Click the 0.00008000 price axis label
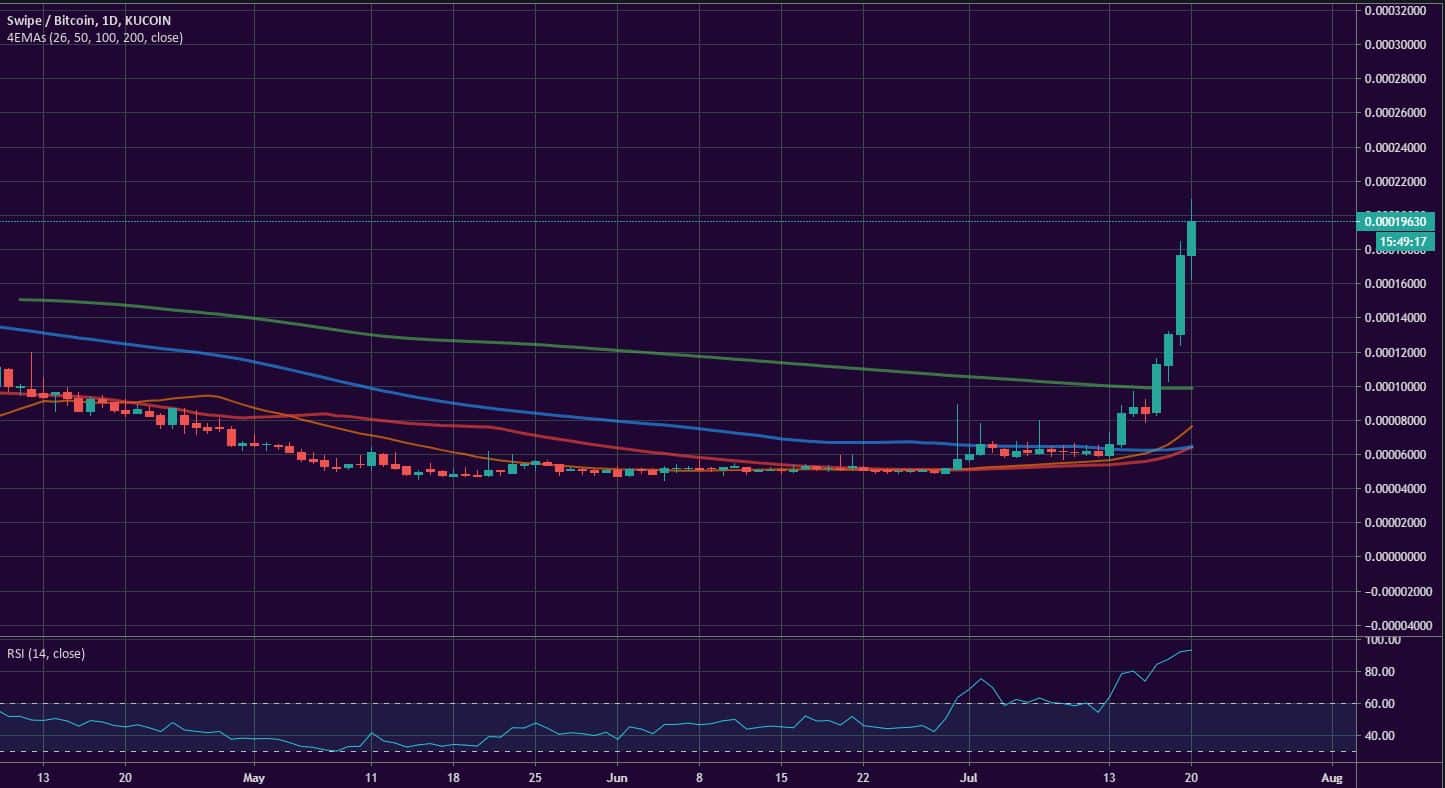The width and height of the screenshot is (1445, 788). 1396,421
